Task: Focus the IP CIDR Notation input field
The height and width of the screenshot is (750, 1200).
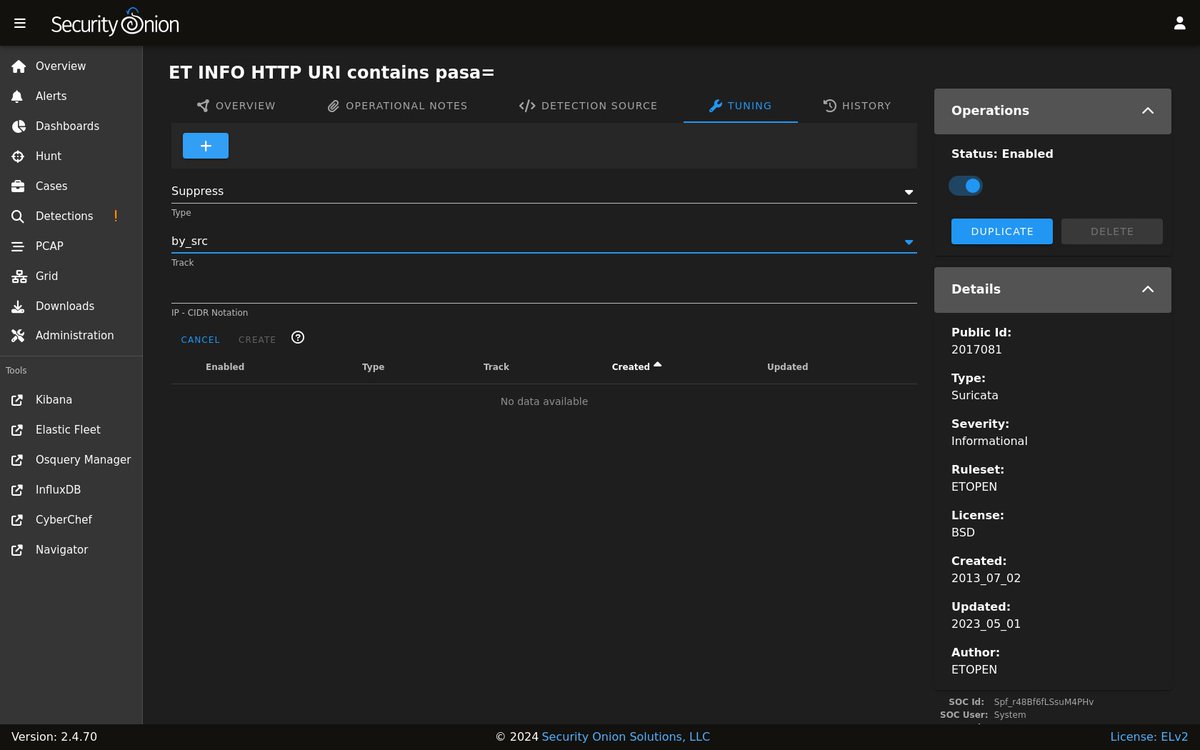Action: pos(544,290)
